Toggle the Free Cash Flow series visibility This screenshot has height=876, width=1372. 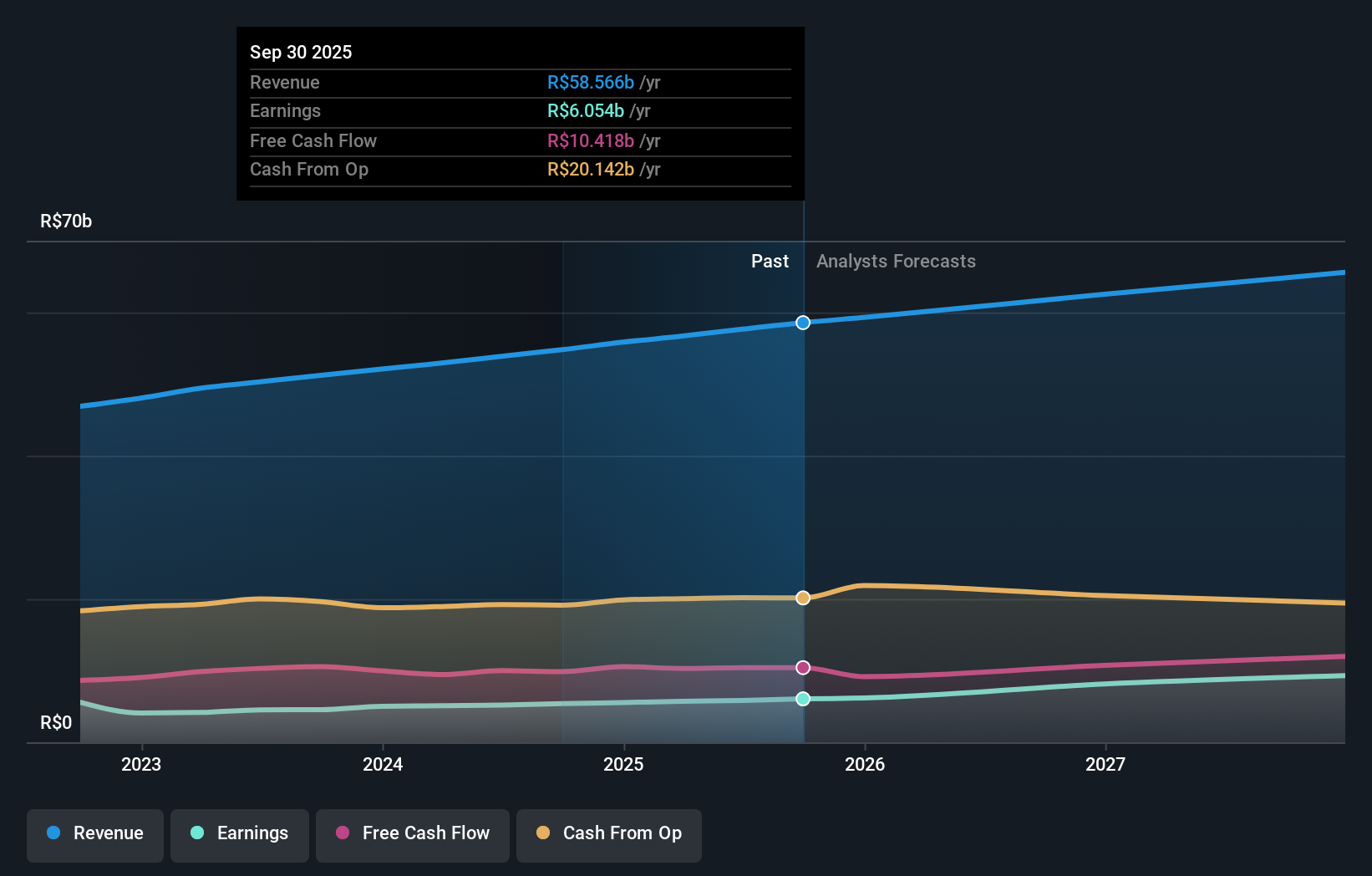(412, 835)
